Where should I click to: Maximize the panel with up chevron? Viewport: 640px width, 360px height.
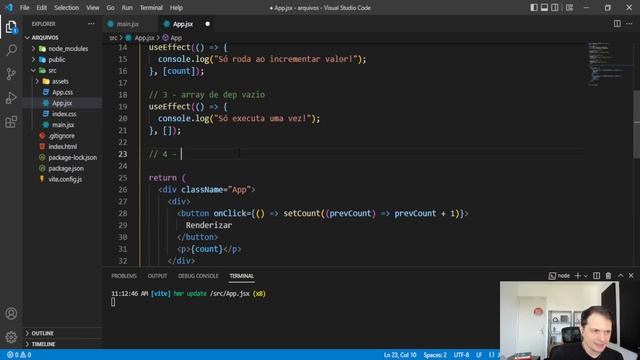pos(620,276)
